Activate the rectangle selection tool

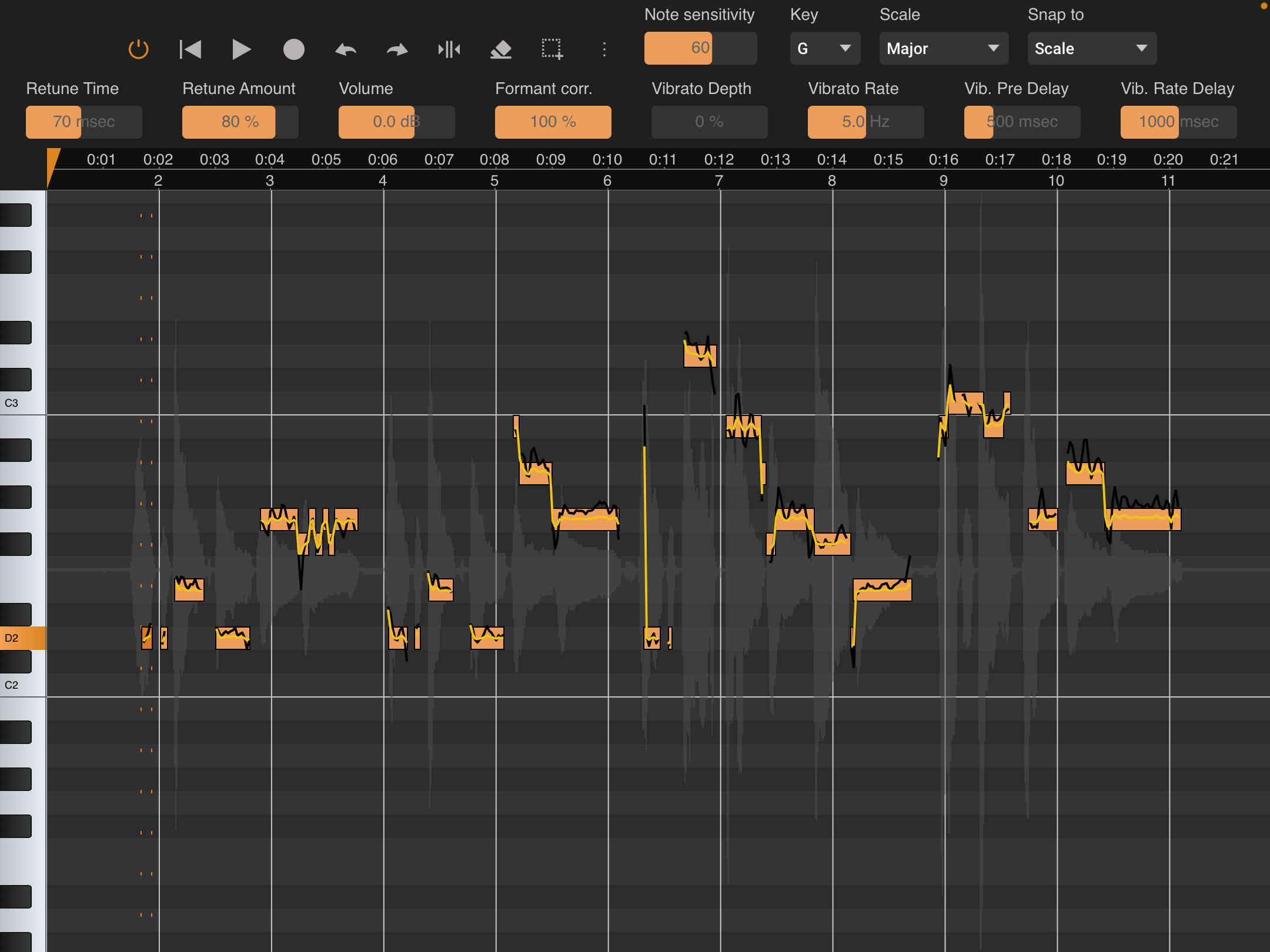pos(552,49)
